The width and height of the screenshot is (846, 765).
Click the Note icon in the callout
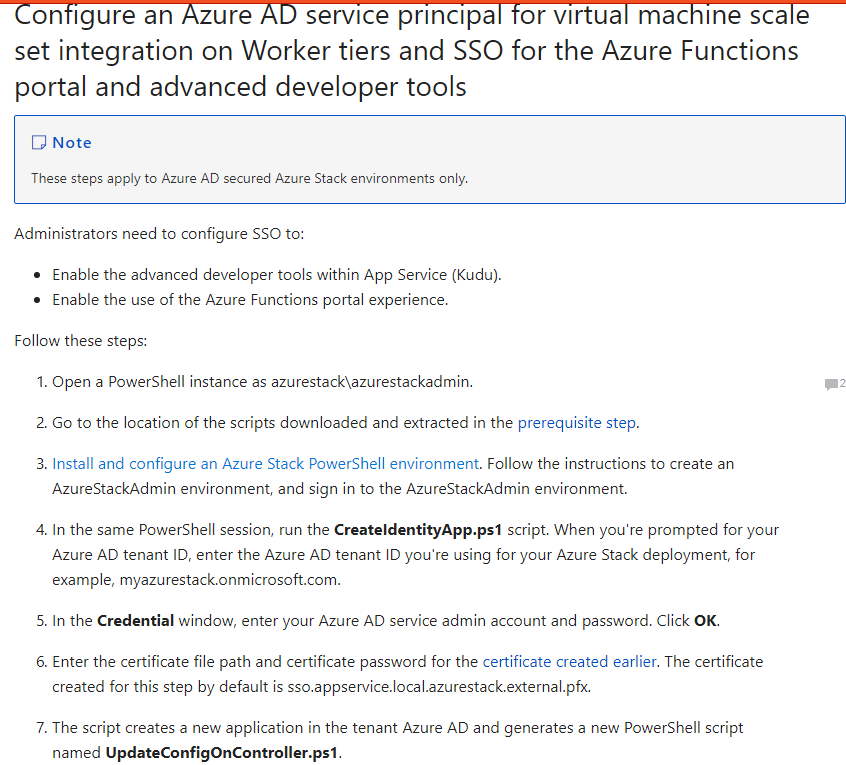(39, 142)
